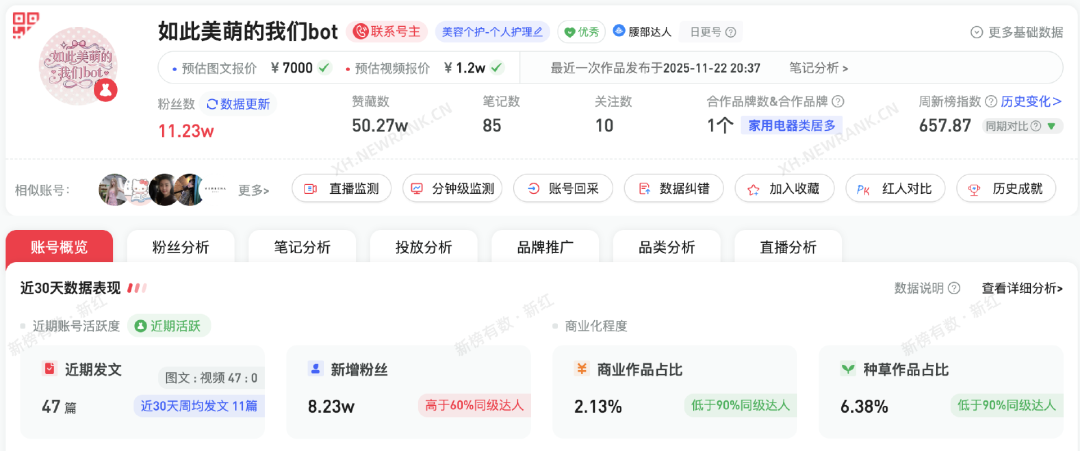Switch to 直播分析 tab
This screenshot has width=1080, height=451.
[x=788, y=248]
